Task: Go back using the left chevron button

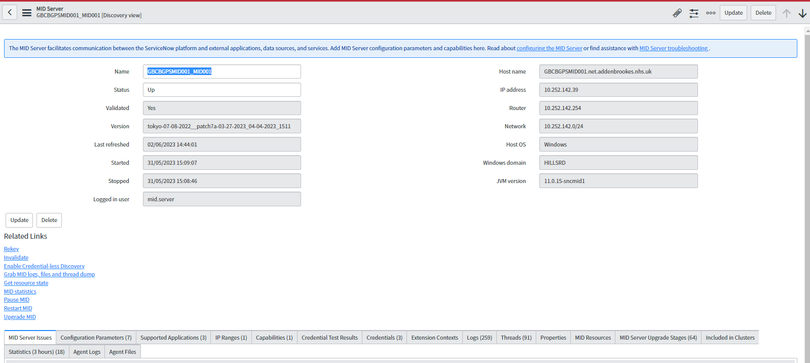Action: (x=10, y=13)
